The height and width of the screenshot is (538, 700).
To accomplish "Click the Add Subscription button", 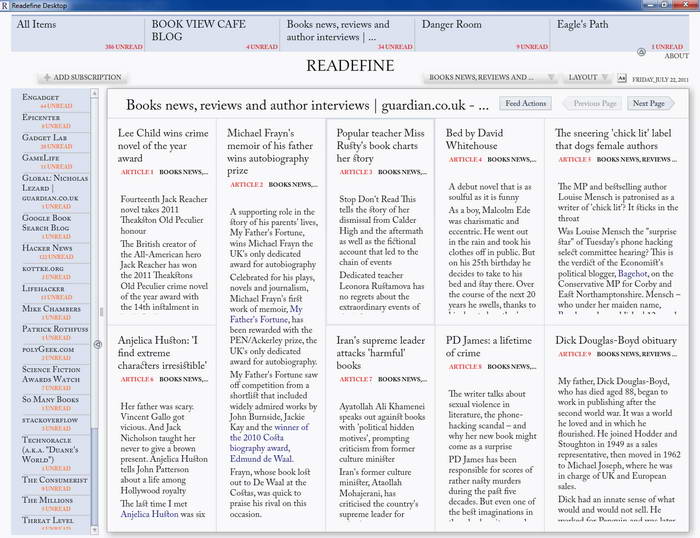I will (83, 77).
